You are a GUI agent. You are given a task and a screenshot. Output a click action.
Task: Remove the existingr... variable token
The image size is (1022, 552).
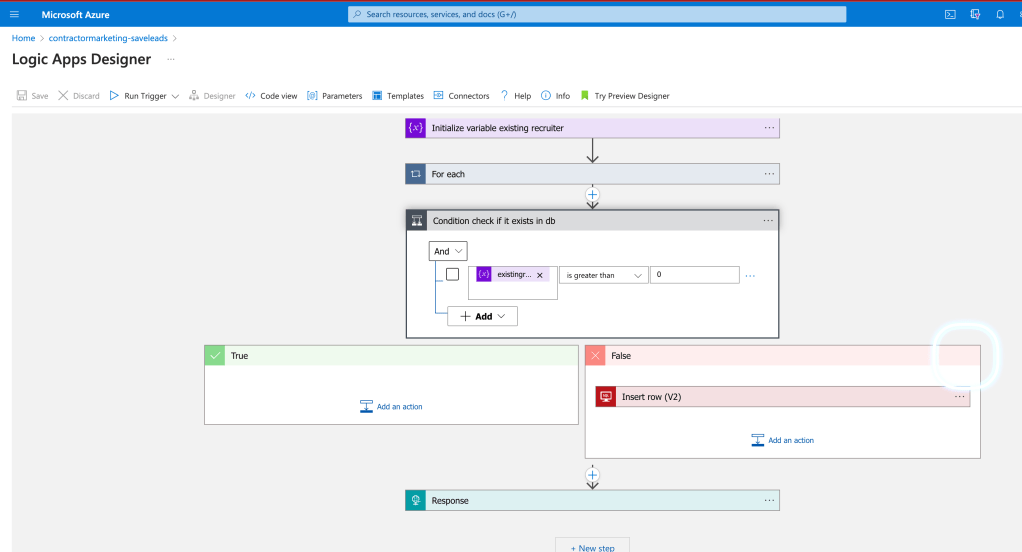[540, 275]
